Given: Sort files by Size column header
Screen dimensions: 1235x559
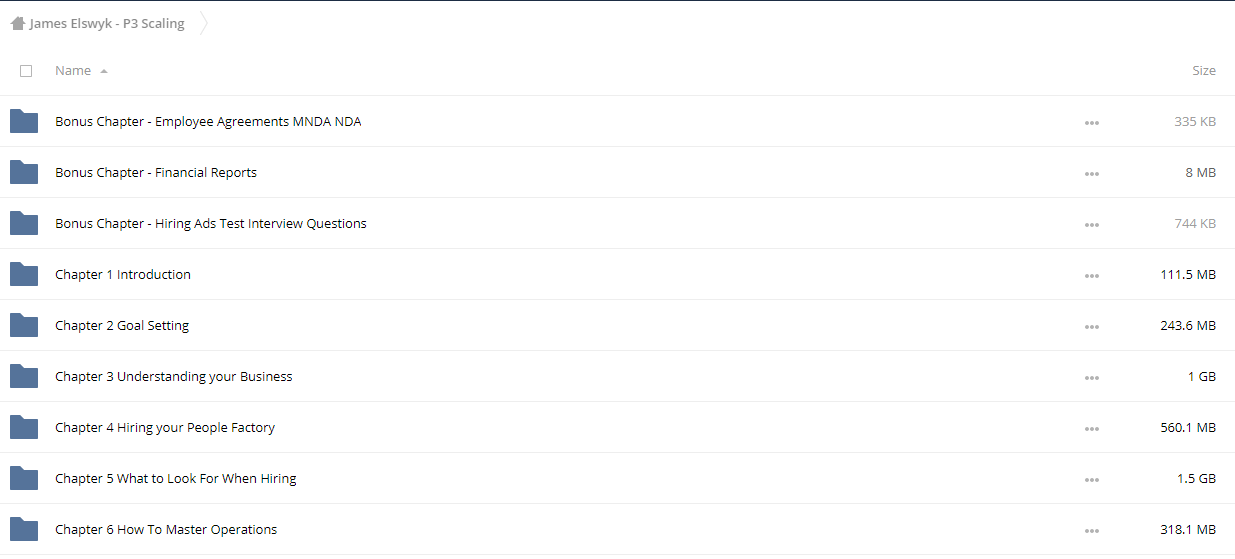Looking at the screenshot, I should point(1204,71).
